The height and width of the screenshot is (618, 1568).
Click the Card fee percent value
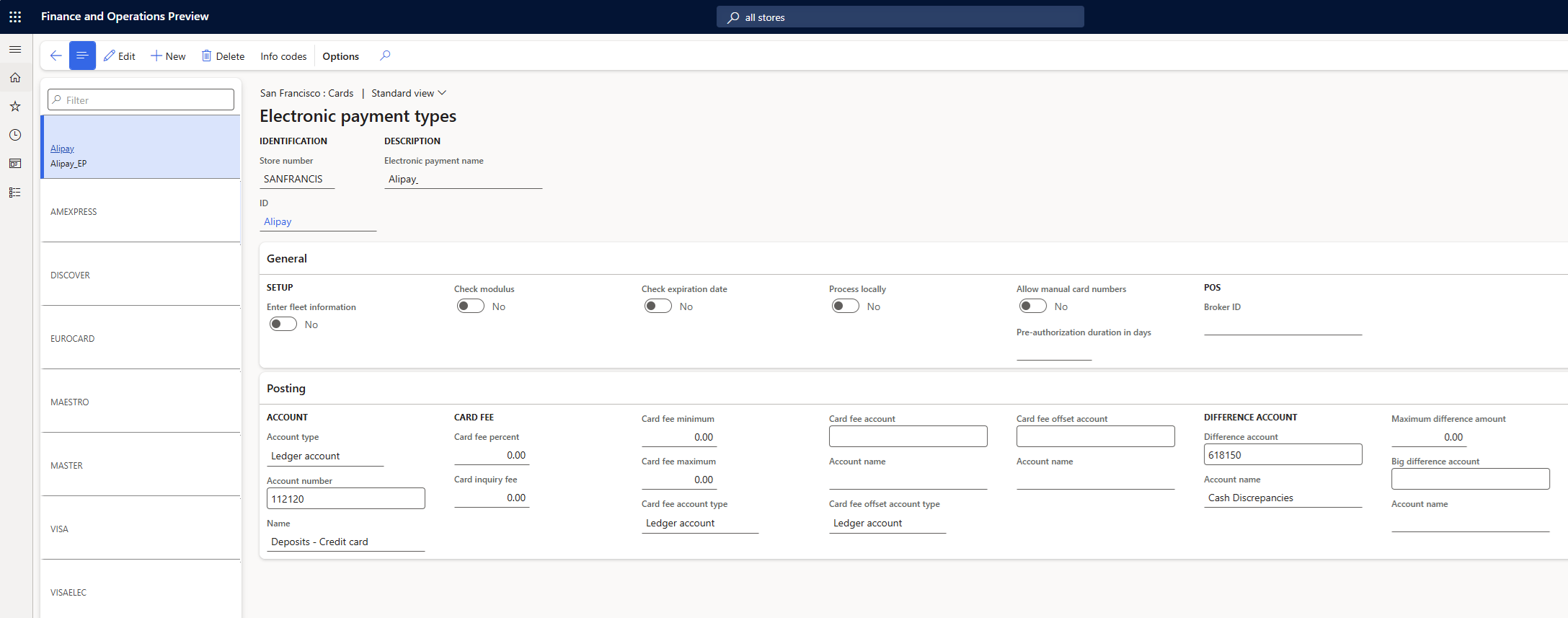pos(492,456)
